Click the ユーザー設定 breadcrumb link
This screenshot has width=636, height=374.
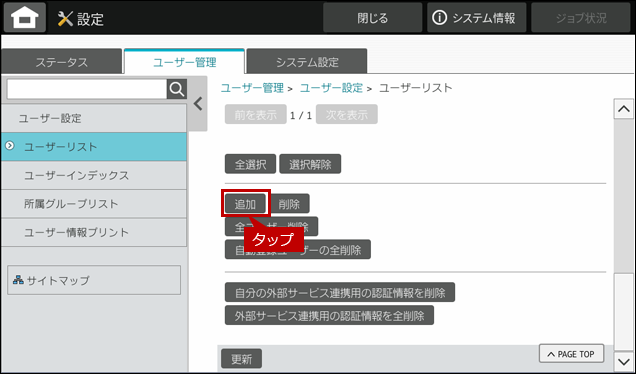click(x=331, y=88)
